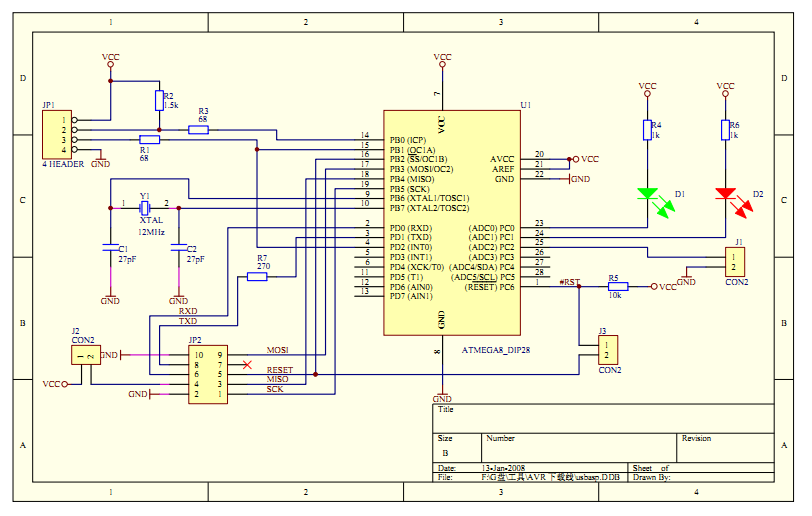Click the 12MHz crystal value text
Viewport: 812px width, 516px height.
click(151, 232)
